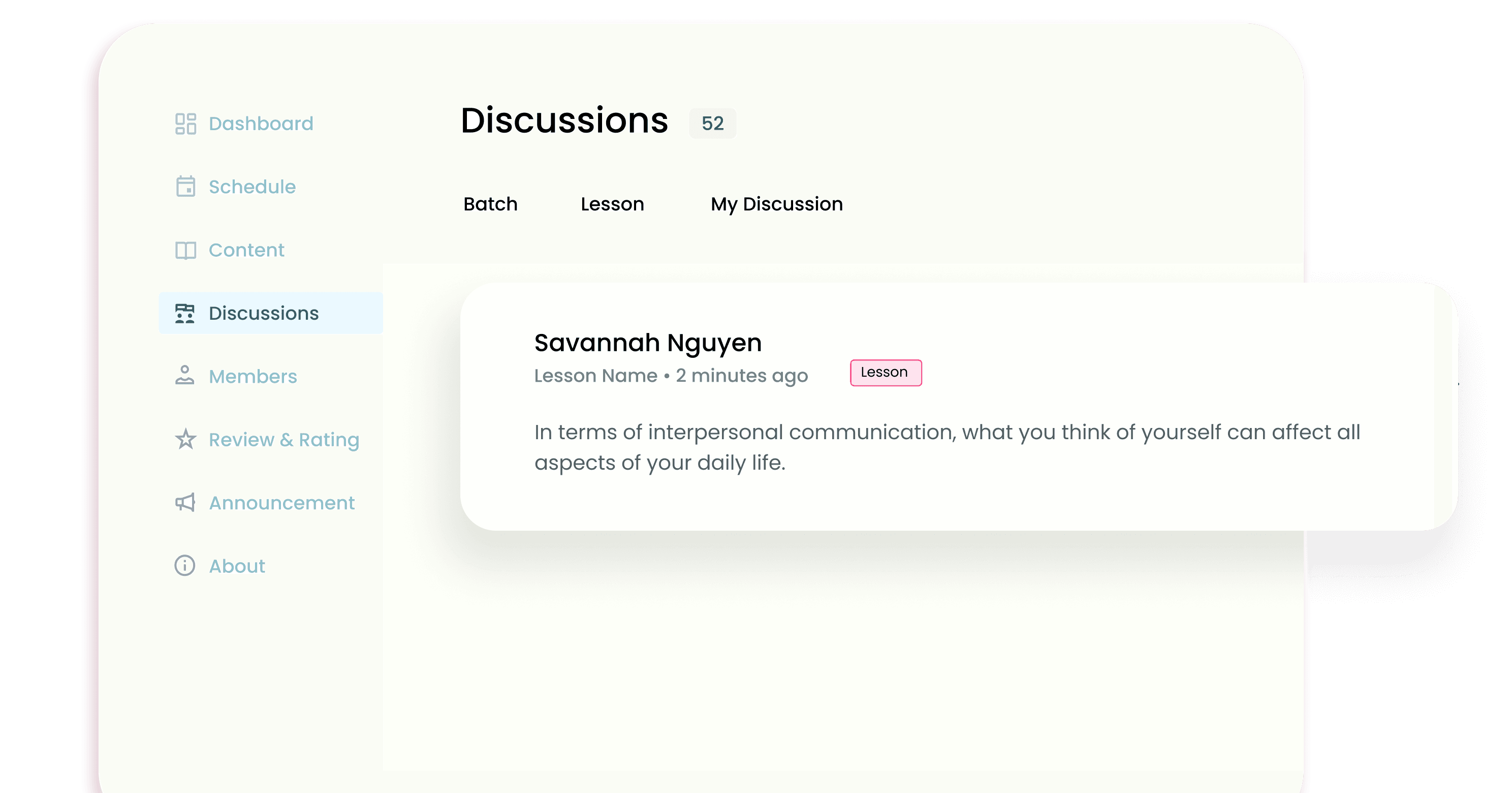Viewport: 1512px width, 793px height.
Task: Click the Announcement megaphone icon
Action: point(185,503)
